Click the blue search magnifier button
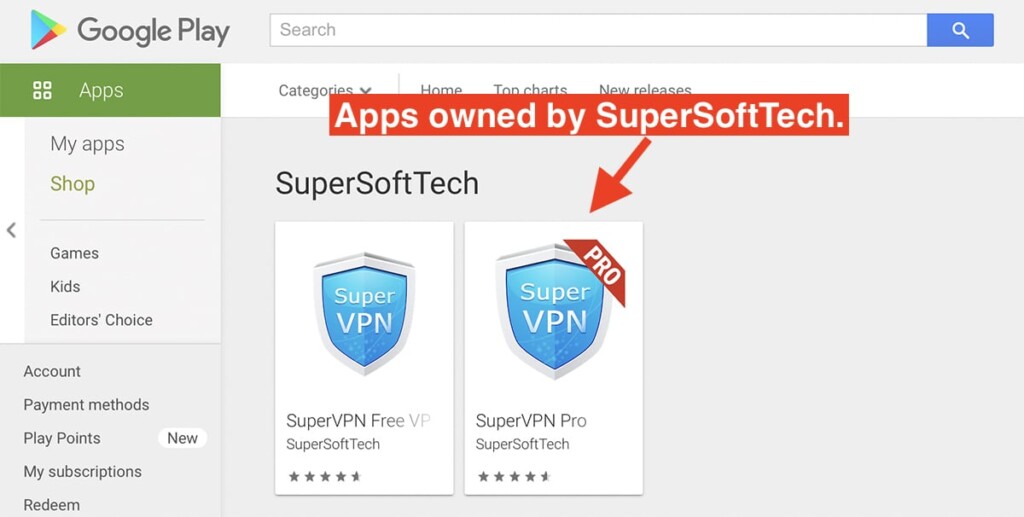This screenshot has height=517, width=1024. (960, 30)
